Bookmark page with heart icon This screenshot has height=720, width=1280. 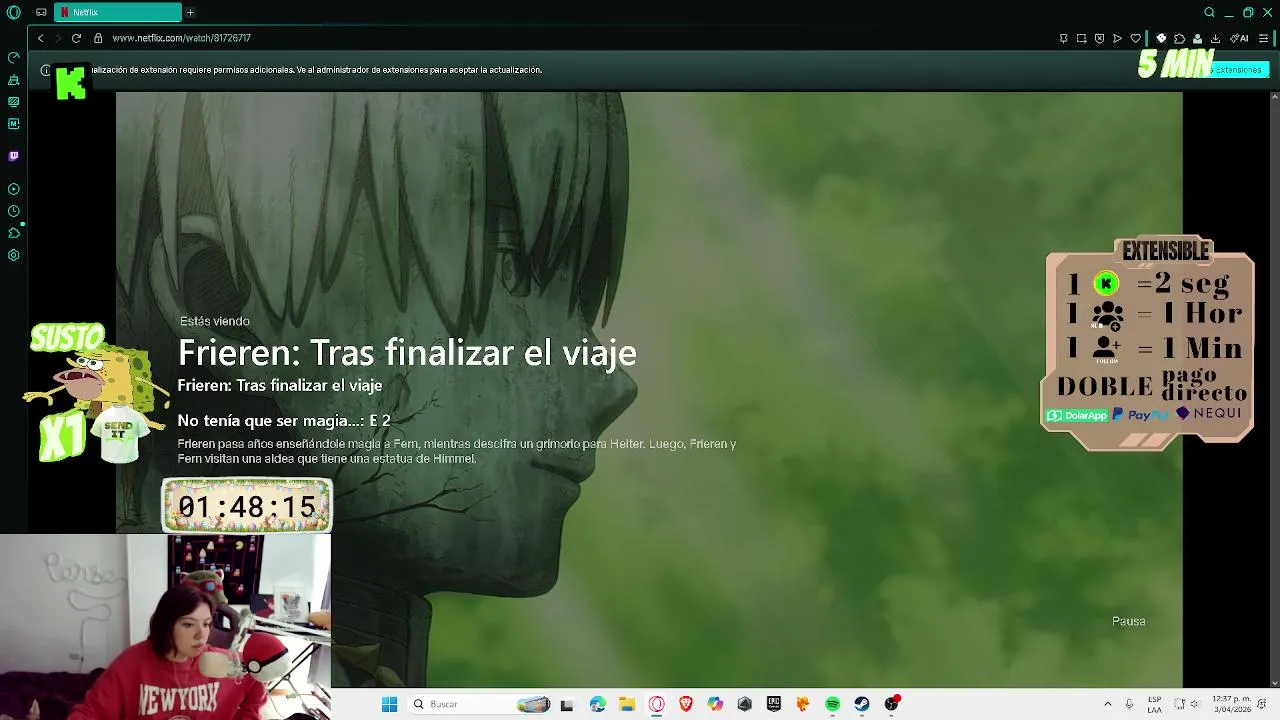coord(1135,38)
